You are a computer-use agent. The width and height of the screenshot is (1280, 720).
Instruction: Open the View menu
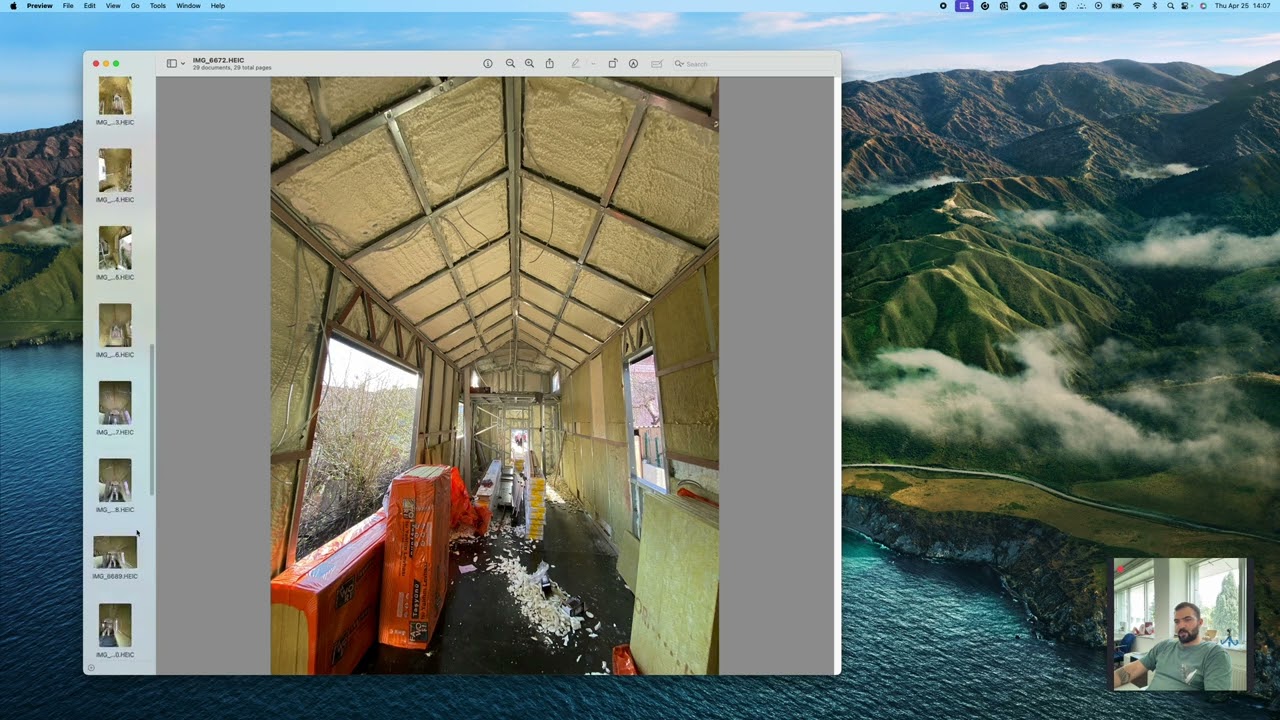coord(113,6)
